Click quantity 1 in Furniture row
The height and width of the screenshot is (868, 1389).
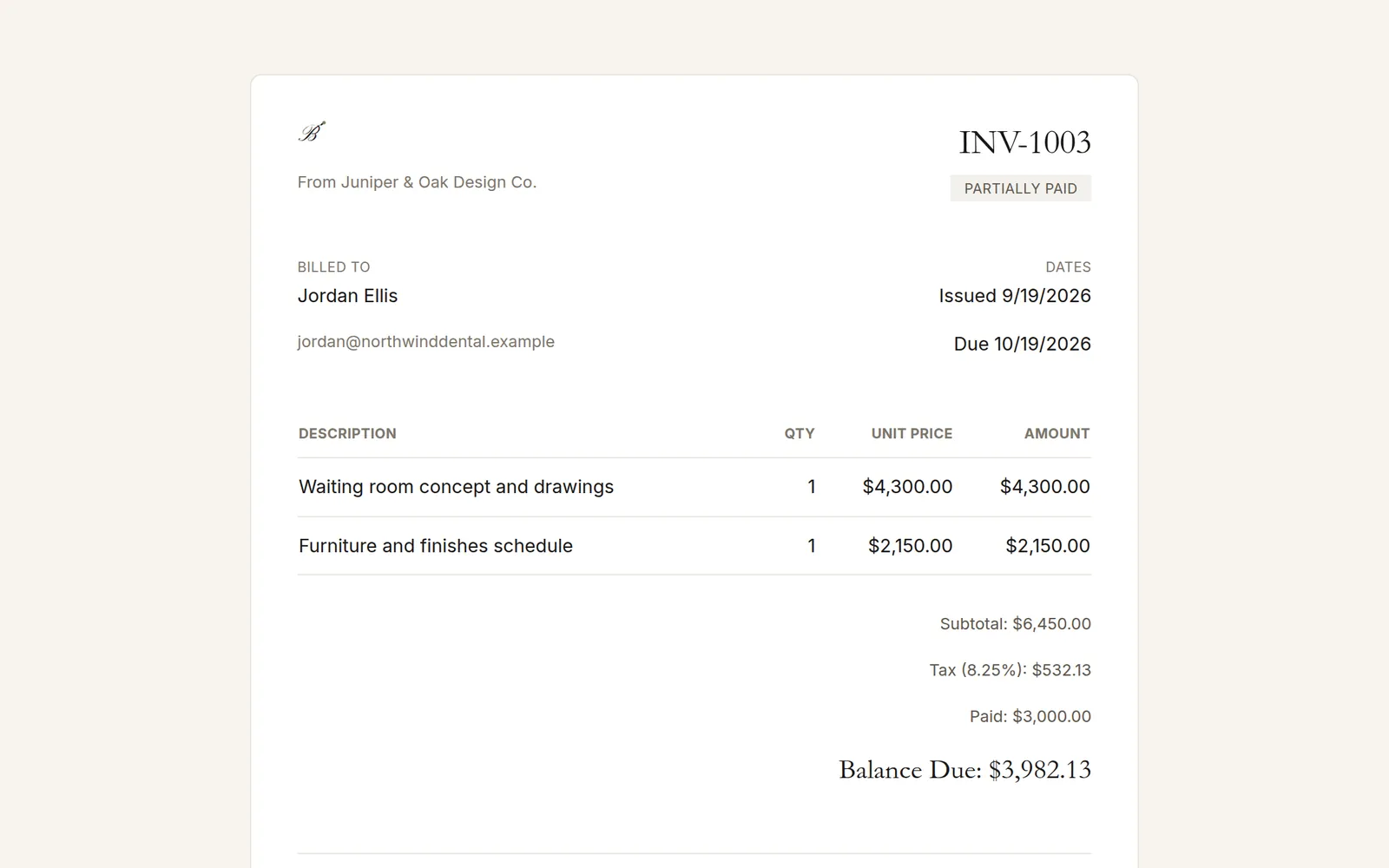pyautogui.click(x=812, y=546)
